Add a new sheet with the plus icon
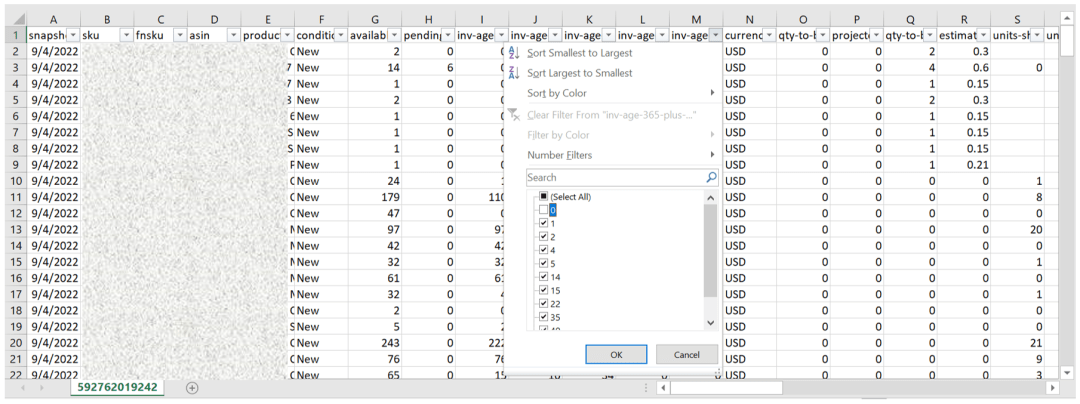 coord(192,387)
